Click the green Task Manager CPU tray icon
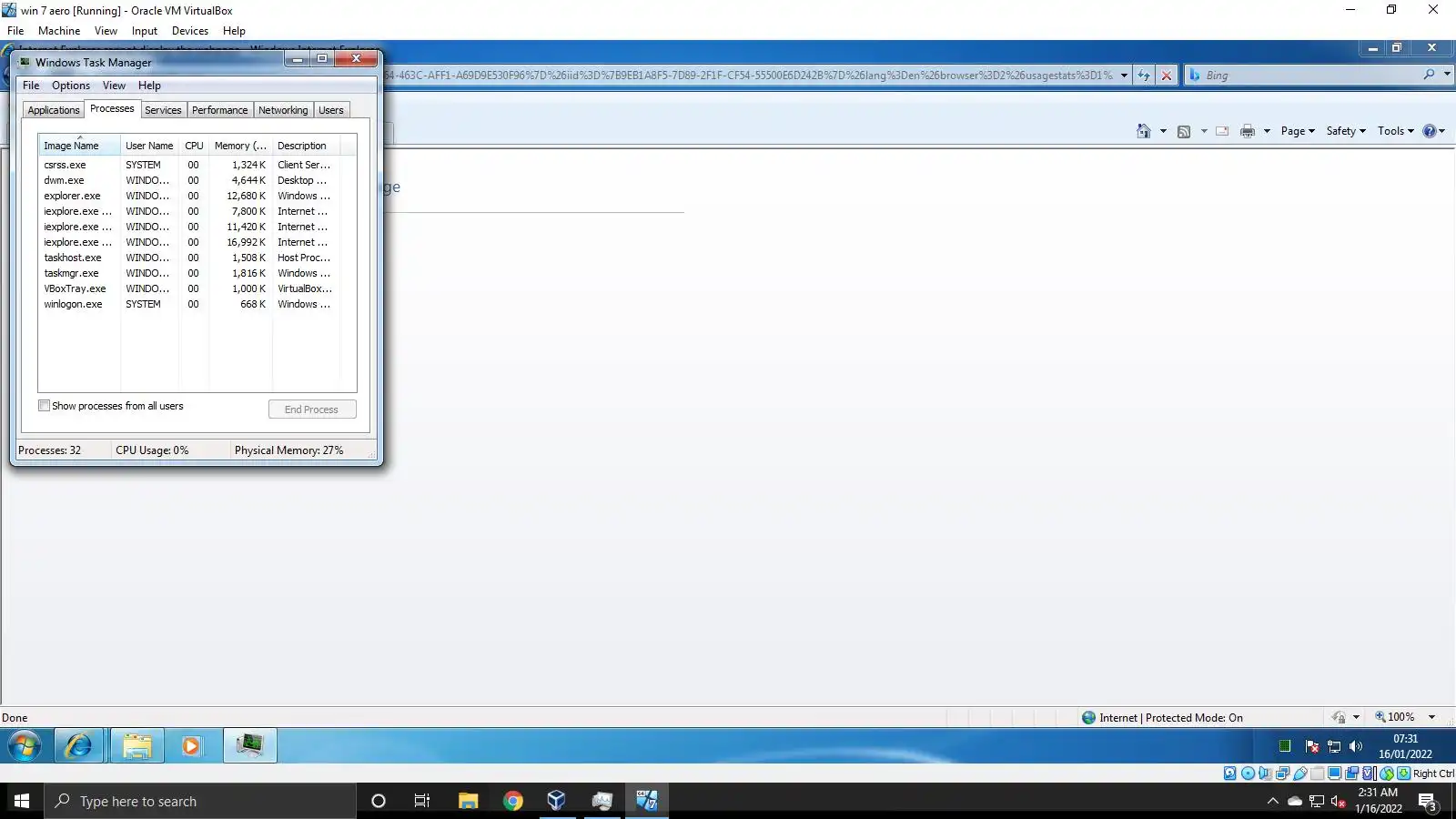Viewport: 1456px width, 819px height. click(1285, 746)
